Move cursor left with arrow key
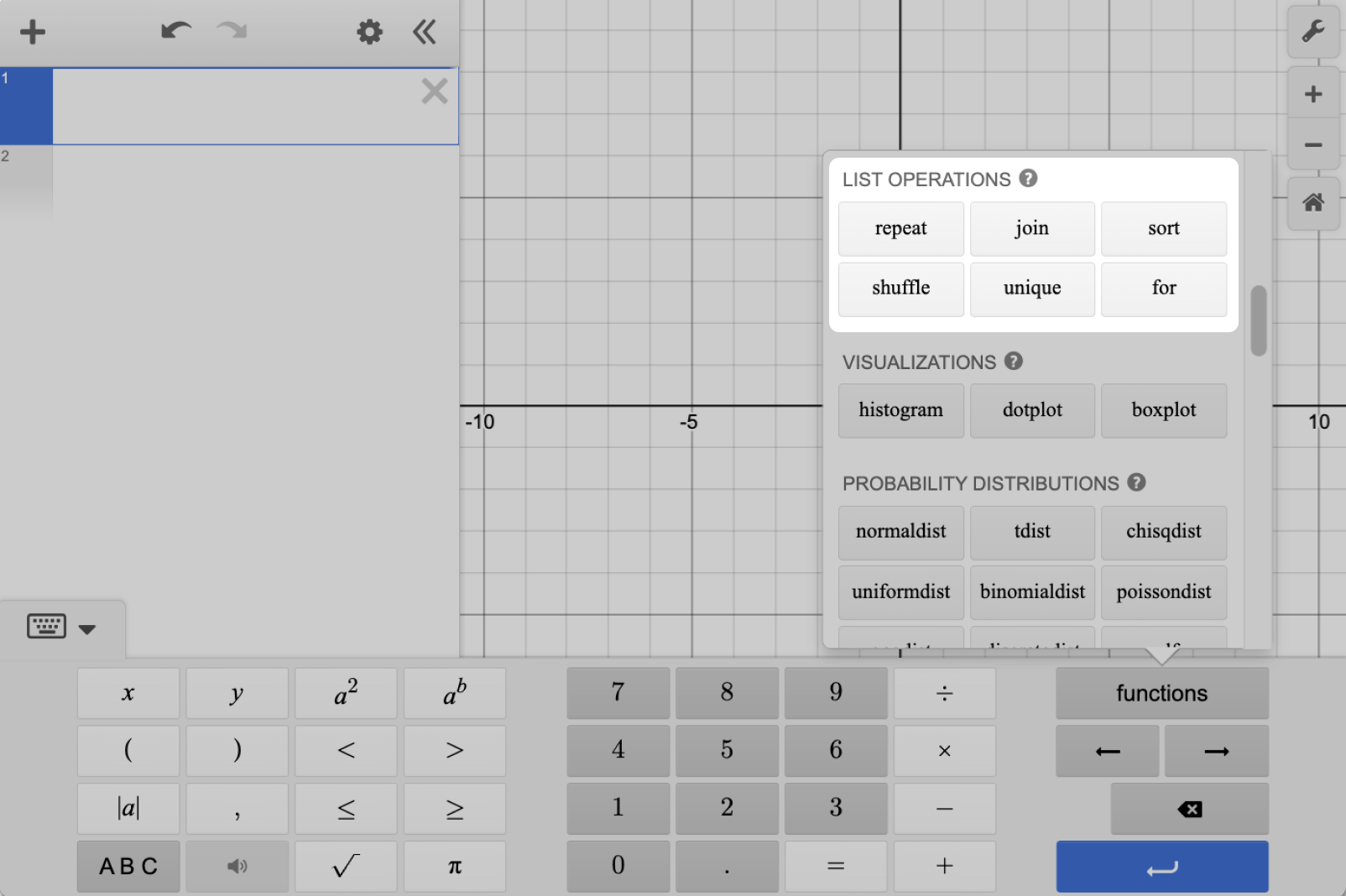Screen dimensions: 1346x896 [x=1108, y=751]
